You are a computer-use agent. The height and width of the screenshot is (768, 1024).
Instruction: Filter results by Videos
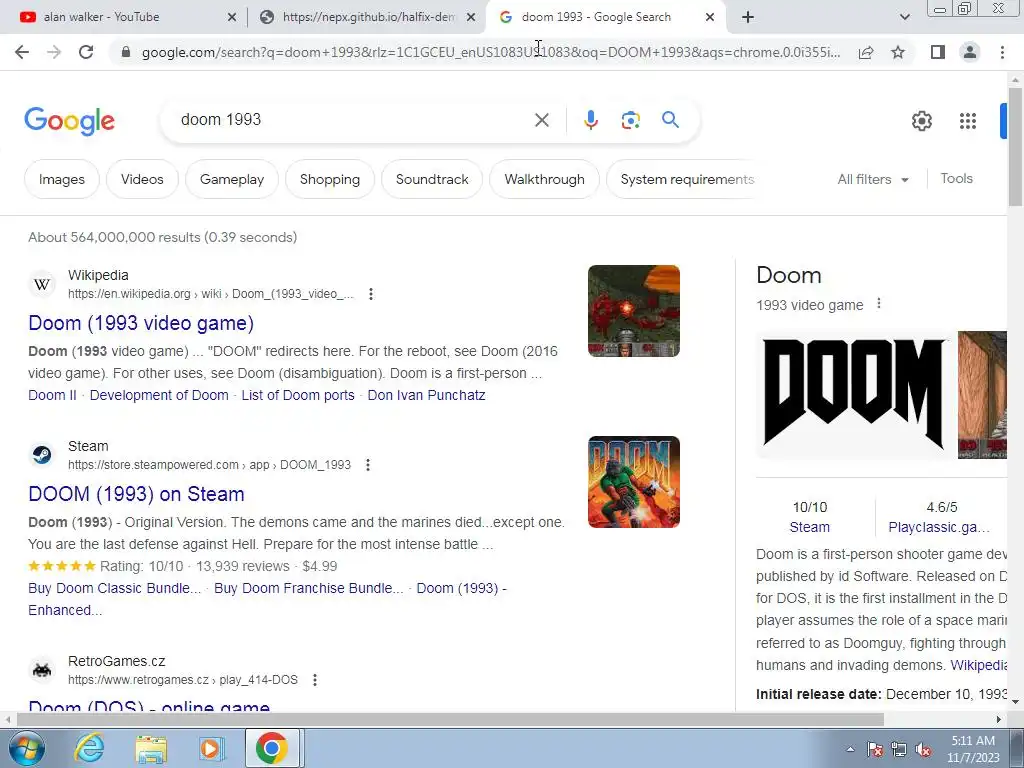[142, 180]
